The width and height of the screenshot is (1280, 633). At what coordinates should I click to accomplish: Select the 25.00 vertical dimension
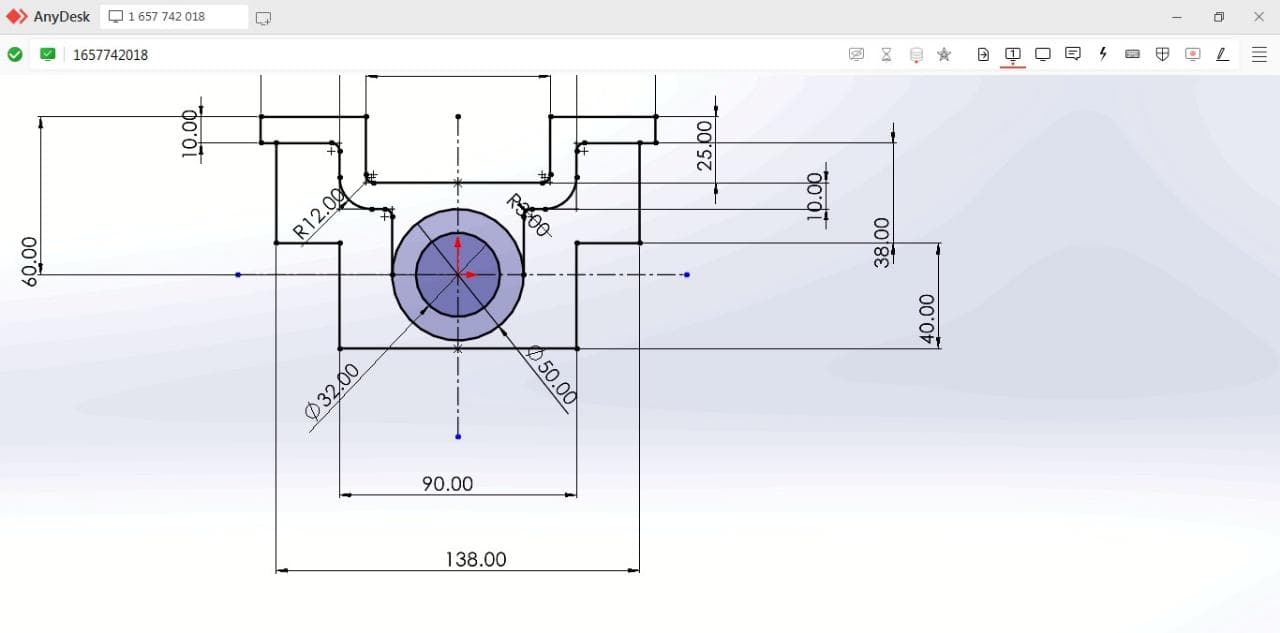705,146
